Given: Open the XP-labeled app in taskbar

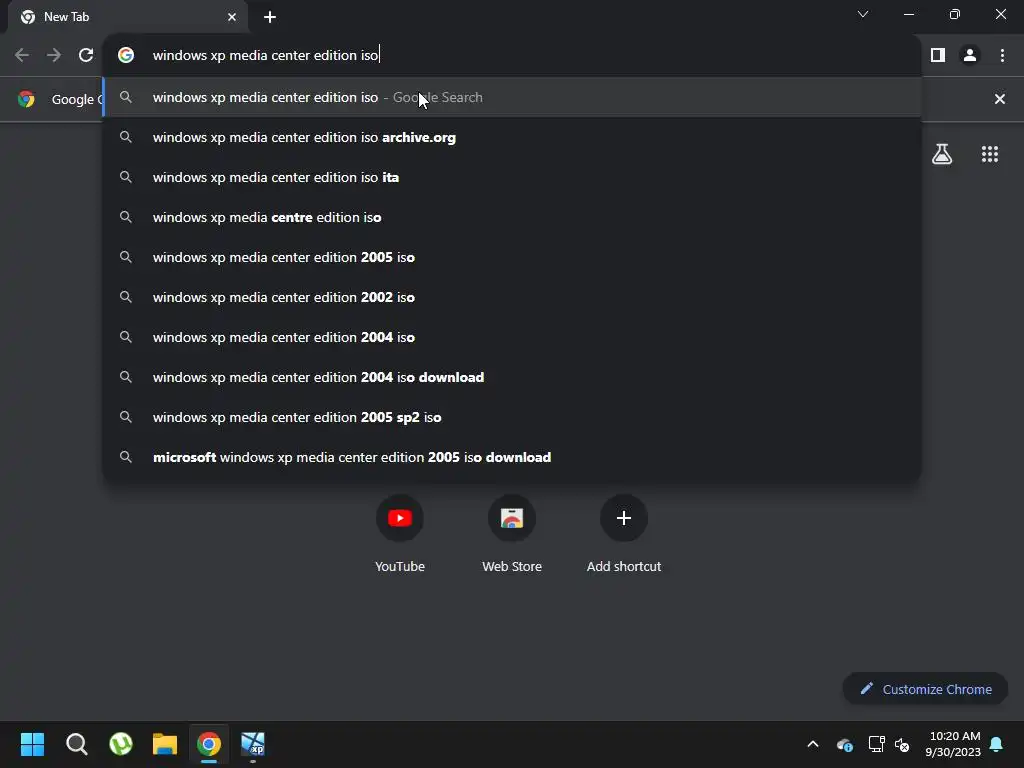Looking at the screenshot, I should [253, 744].
